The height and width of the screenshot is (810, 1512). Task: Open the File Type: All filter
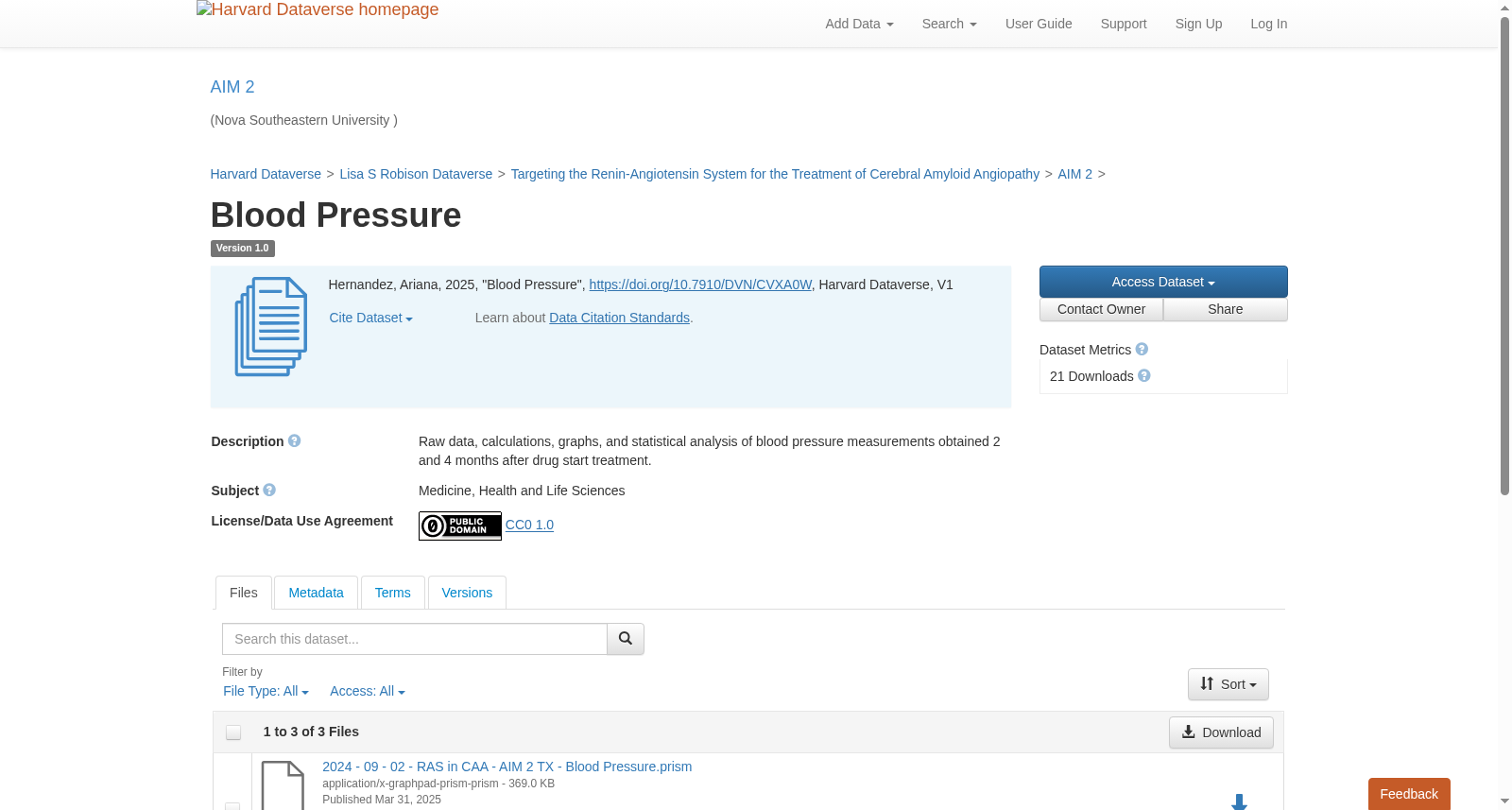click(266, 692)
